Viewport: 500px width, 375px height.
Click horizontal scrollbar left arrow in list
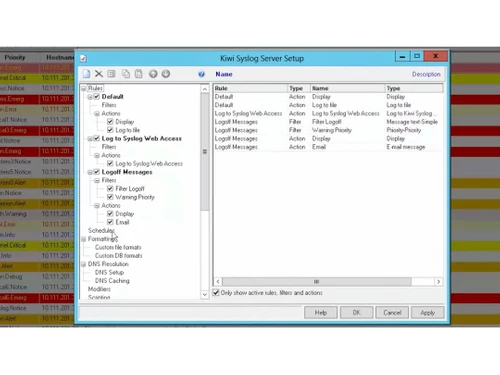pyautogui.click(x=218, y=282)
